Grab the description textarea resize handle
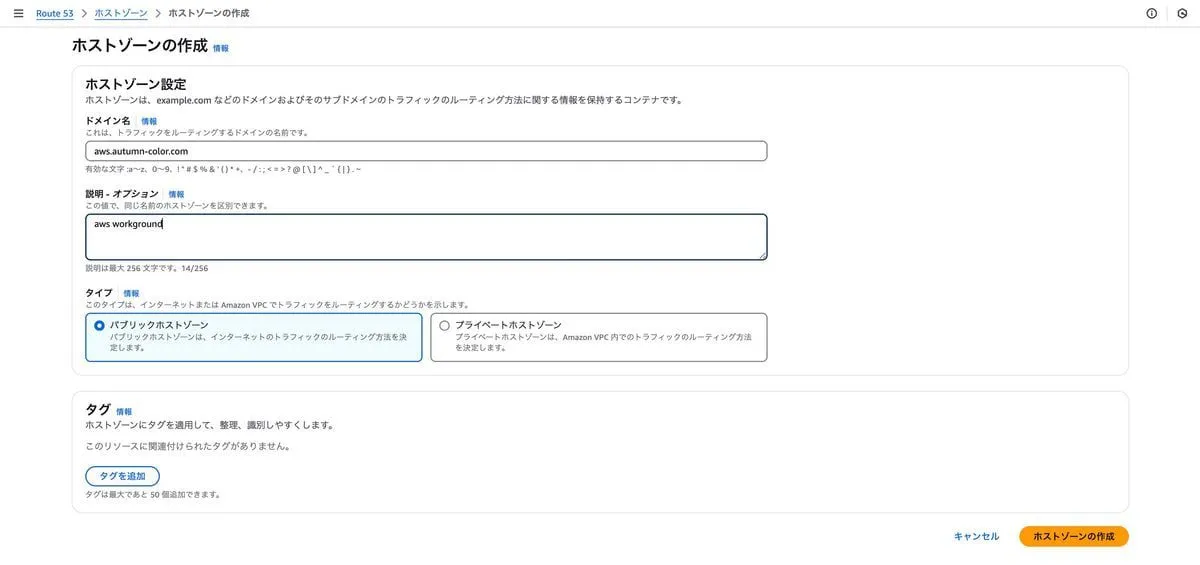The width and height of the screenshot is (1200, 565). tap(763, 256)
